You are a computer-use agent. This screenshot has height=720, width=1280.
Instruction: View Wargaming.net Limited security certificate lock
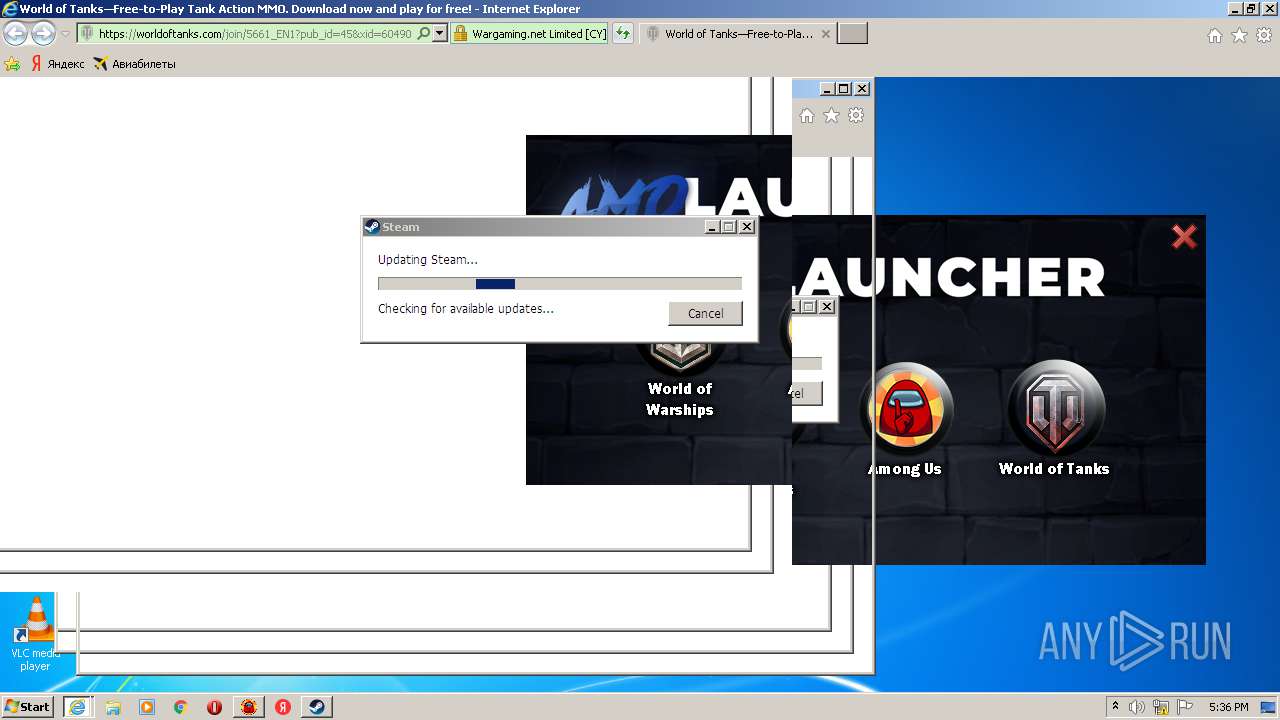(x=460, y=33)
